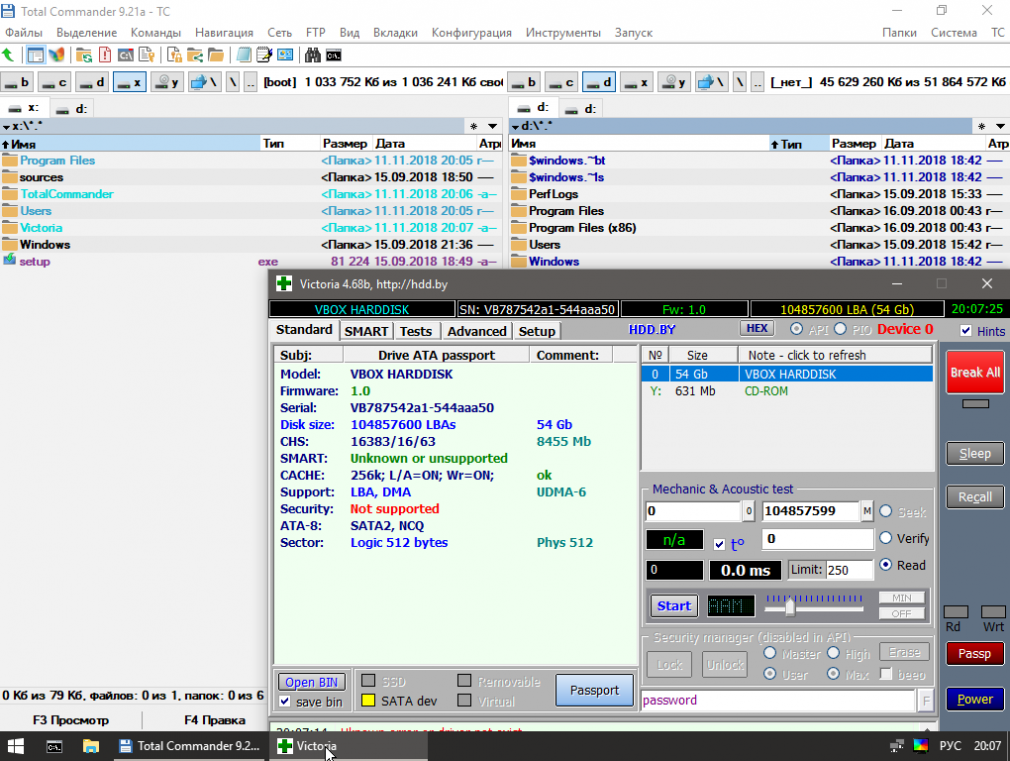
Task: Select the Read radio button
Action: [x=886, y=564]
